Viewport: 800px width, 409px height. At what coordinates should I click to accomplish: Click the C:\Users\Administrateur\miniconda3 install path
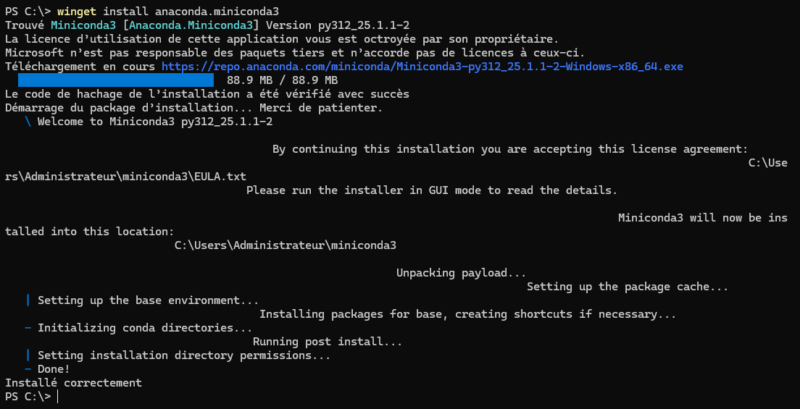(x=285, y=245)
